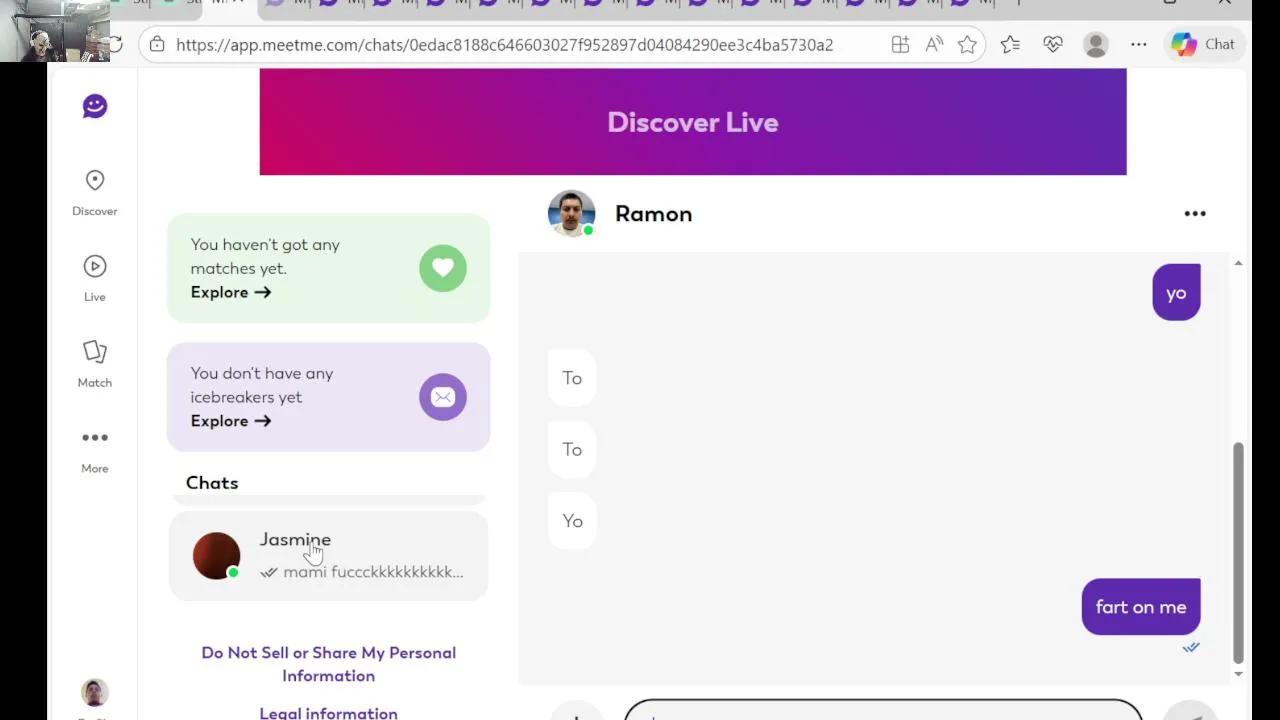Open own profile avatar at sidebar bottom
This screenshot has height=720, width=1280.
(x=95, y=693)
